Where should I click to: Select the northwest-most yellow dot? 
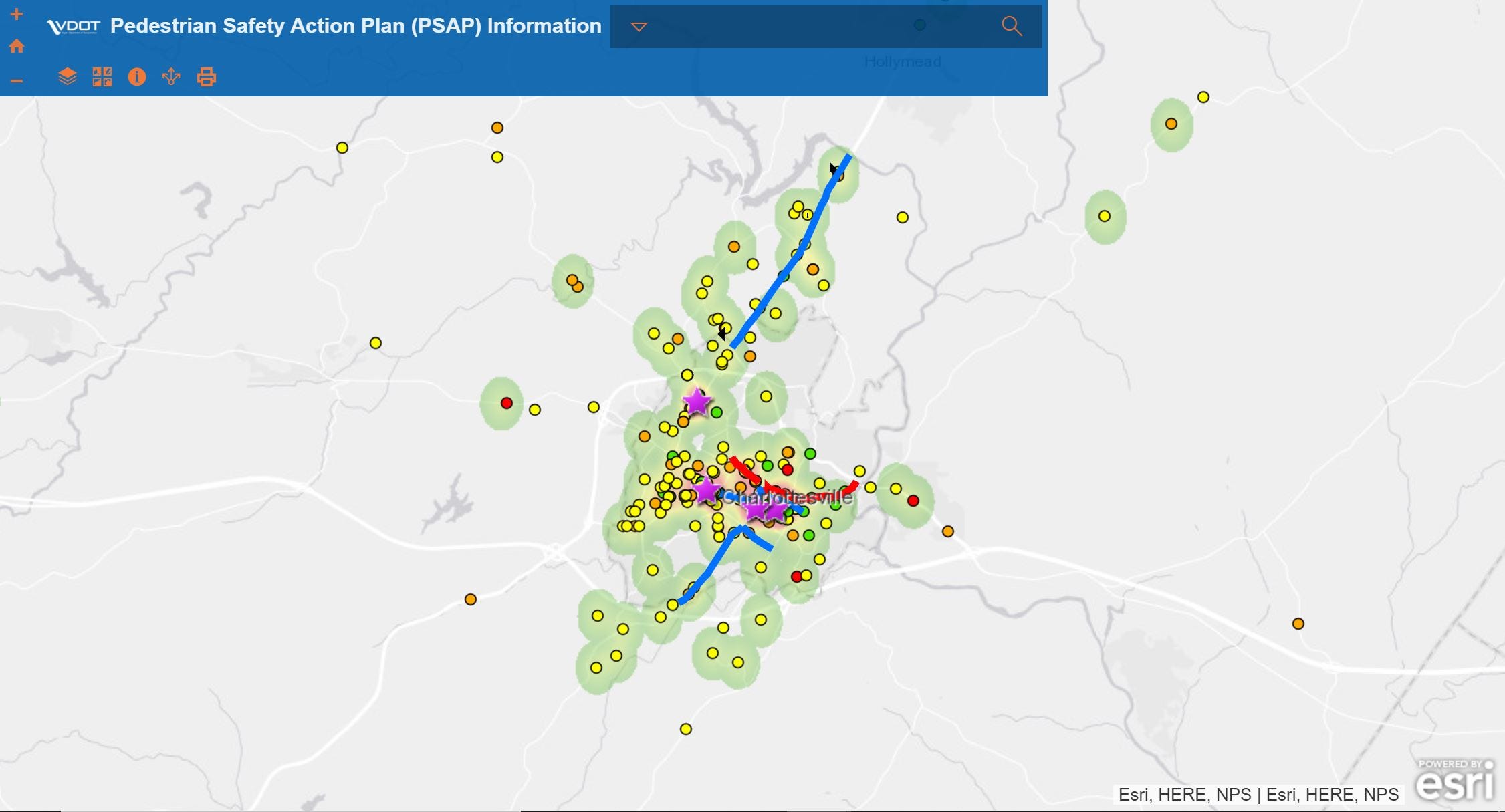point(342,148)
